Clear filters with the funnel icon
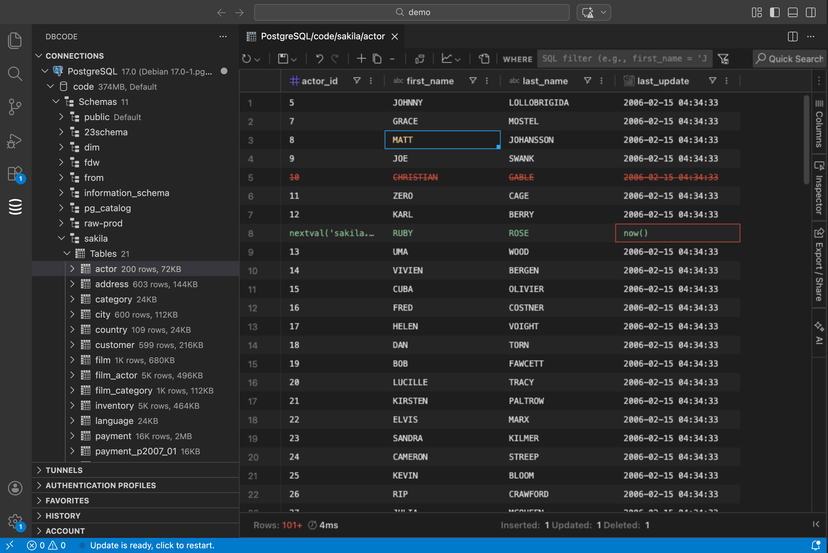This screenshot has height=553, width=828. [x=723, y=59]
